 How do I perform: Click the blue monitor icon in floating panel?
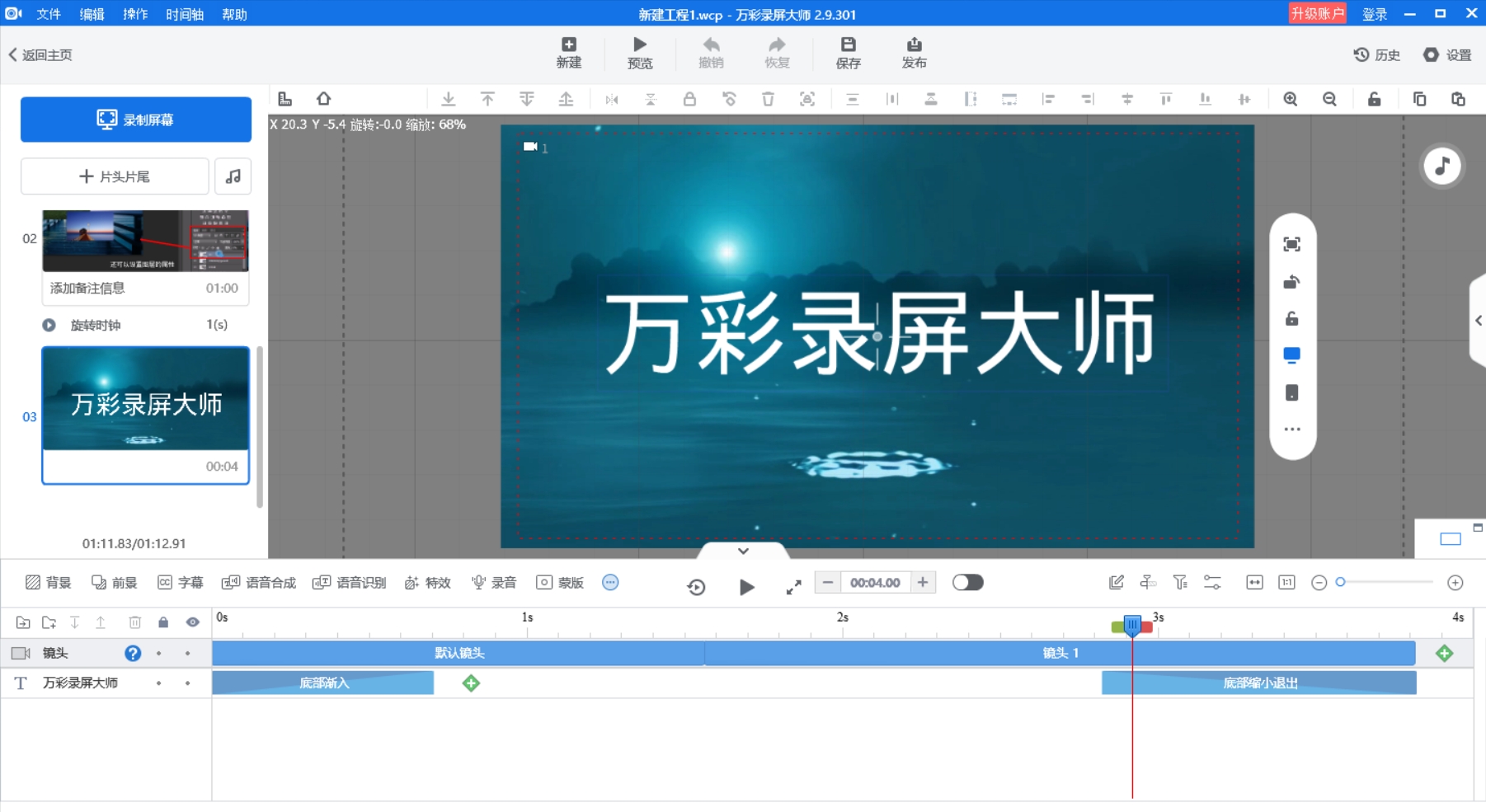point(1292,355)
